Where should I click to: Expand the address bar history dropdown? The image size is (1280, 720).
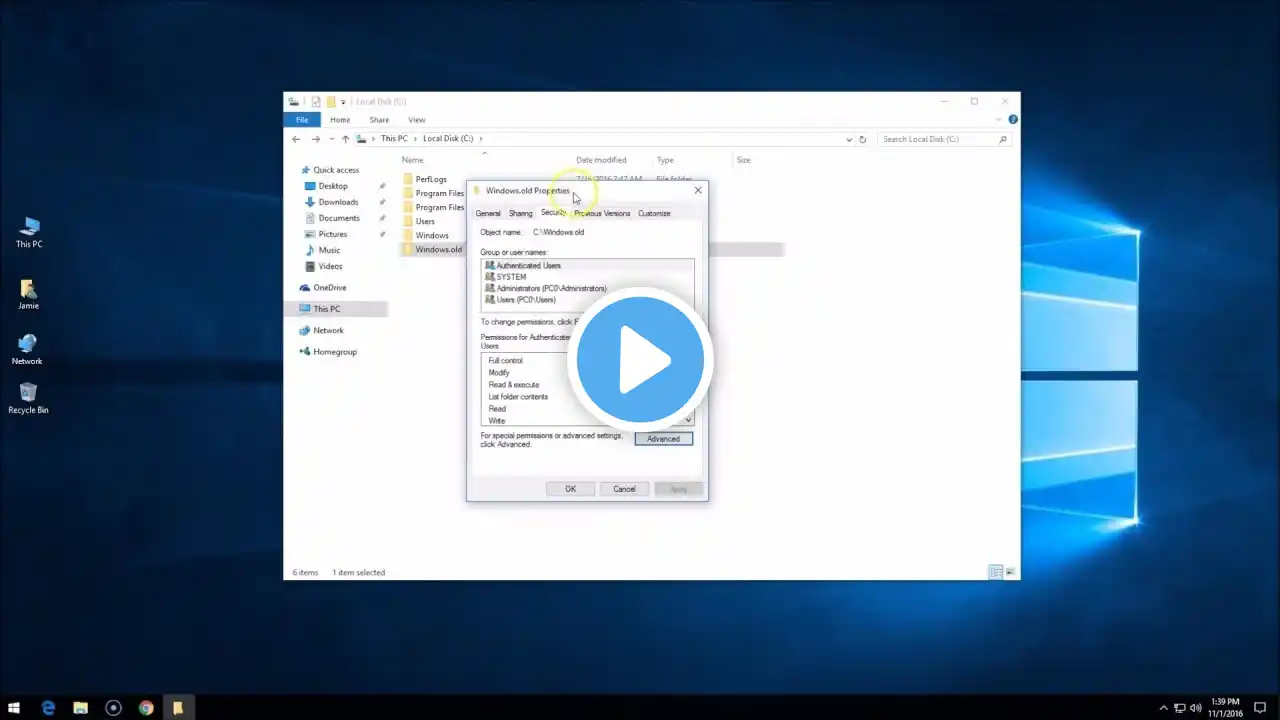[x=849, y=139]
